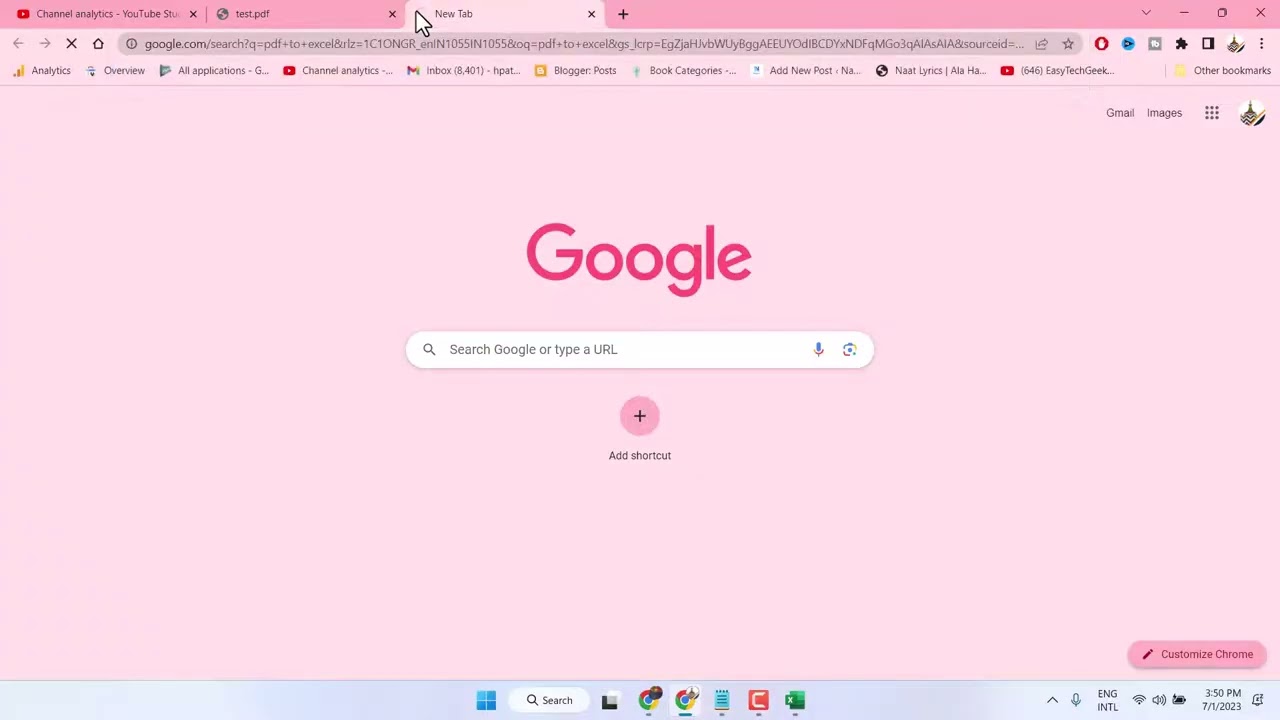Open the Blogger: Posts bookmark
Screen dimensions: 1280x720
pyautogui.click(x=576, y=71)
